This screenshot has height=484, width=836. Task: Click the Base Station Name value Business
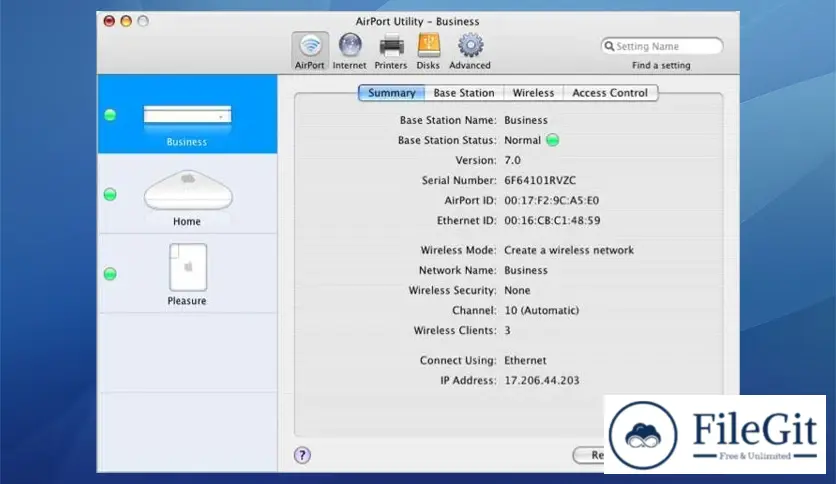click(x=526, y=120)
